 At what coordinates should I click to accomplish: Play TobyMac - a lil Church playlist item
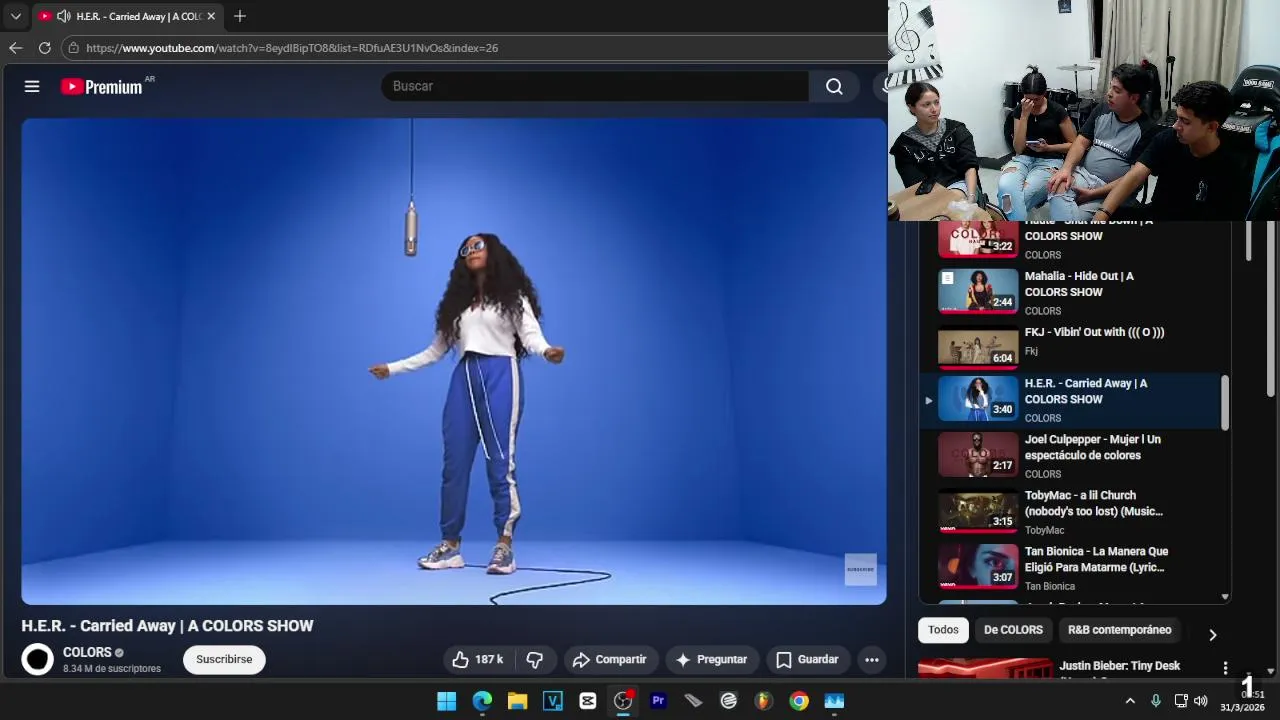(1070, 512)
